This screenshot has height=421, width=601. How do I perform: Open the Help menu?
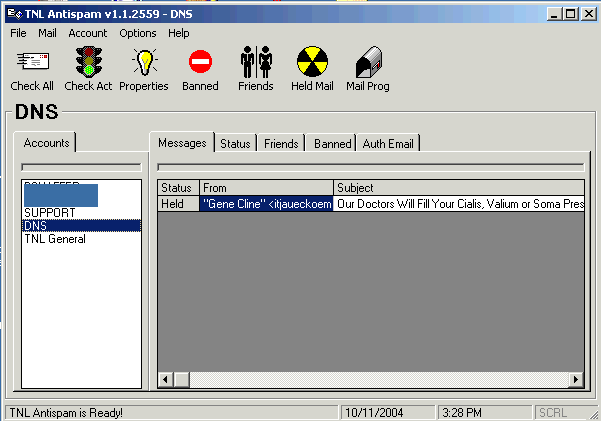pos(179,33)
